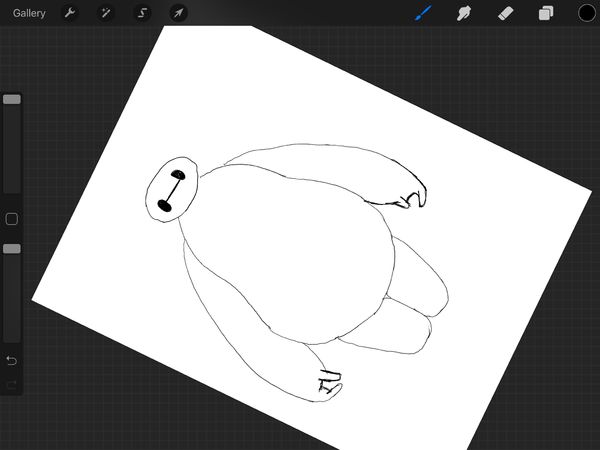The width and height of the screenshot is (600, 450).
Task: Tap the lower eye of the character
Action: (165, 206)
